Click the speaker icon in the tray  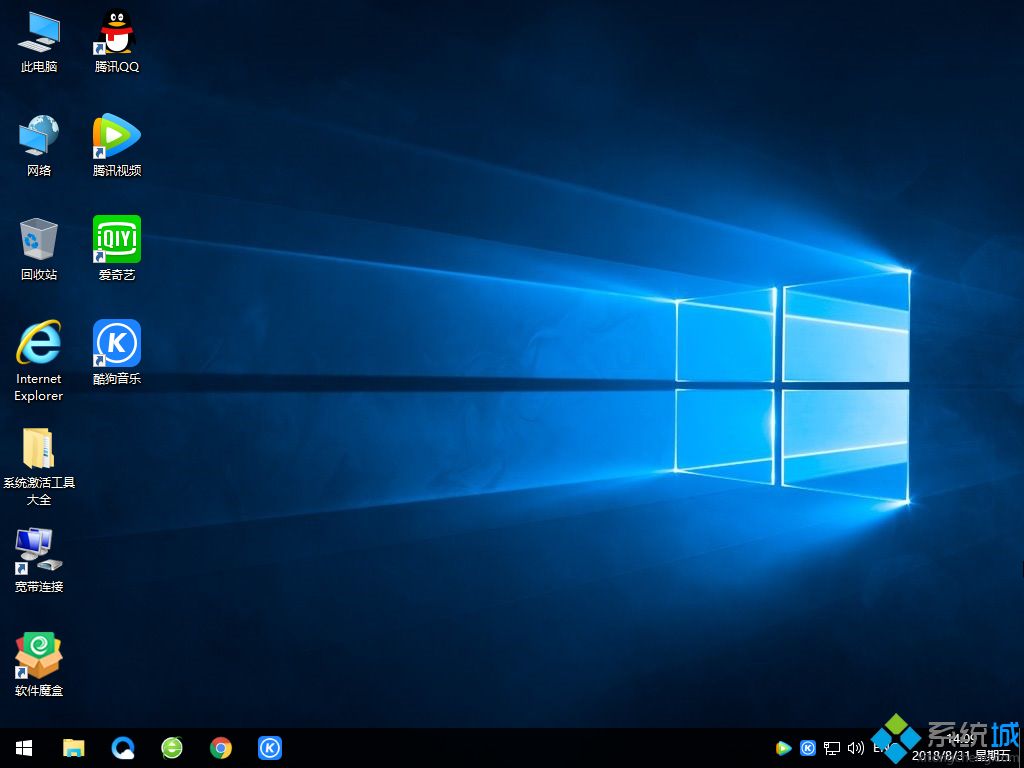(x=855, y=747)
